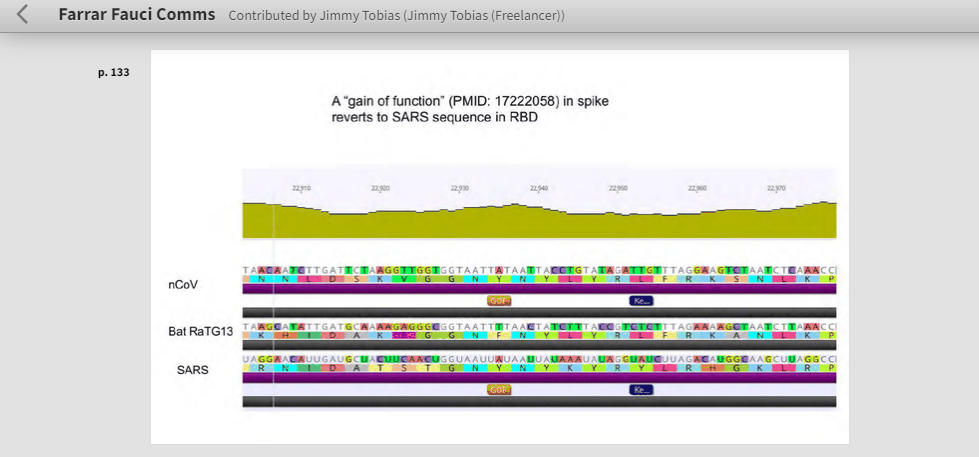Click the 22,940 position tick
This screenshot has width=979, height=457.
(539, 188)
